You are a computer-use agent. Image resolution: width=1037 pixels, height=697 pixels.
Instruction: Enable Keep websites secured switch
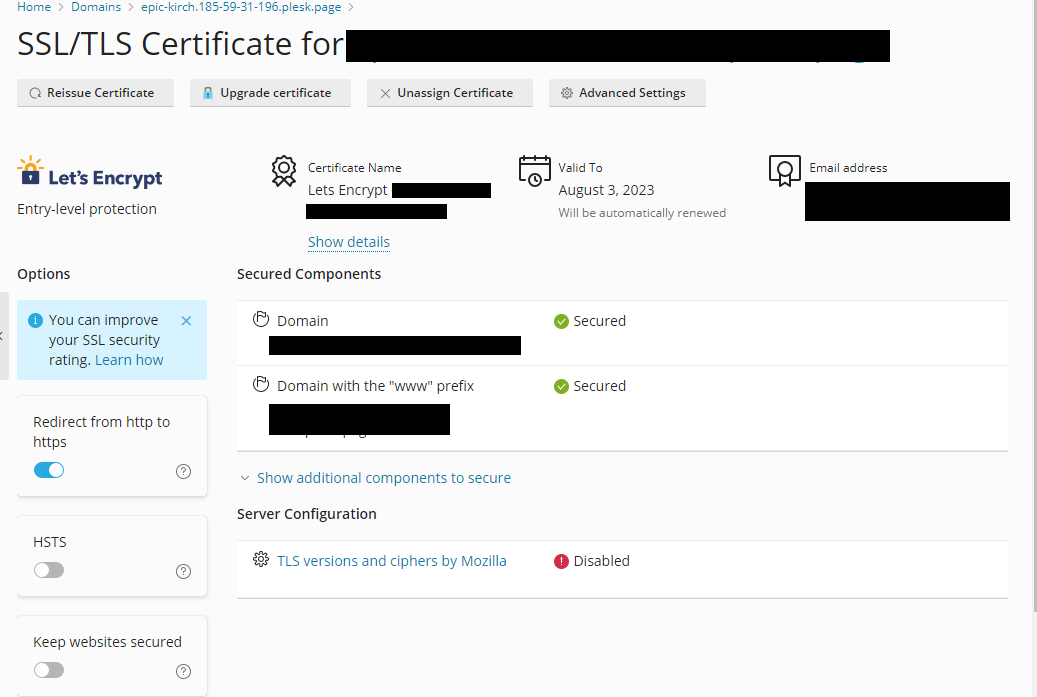(x=49, y=670)
